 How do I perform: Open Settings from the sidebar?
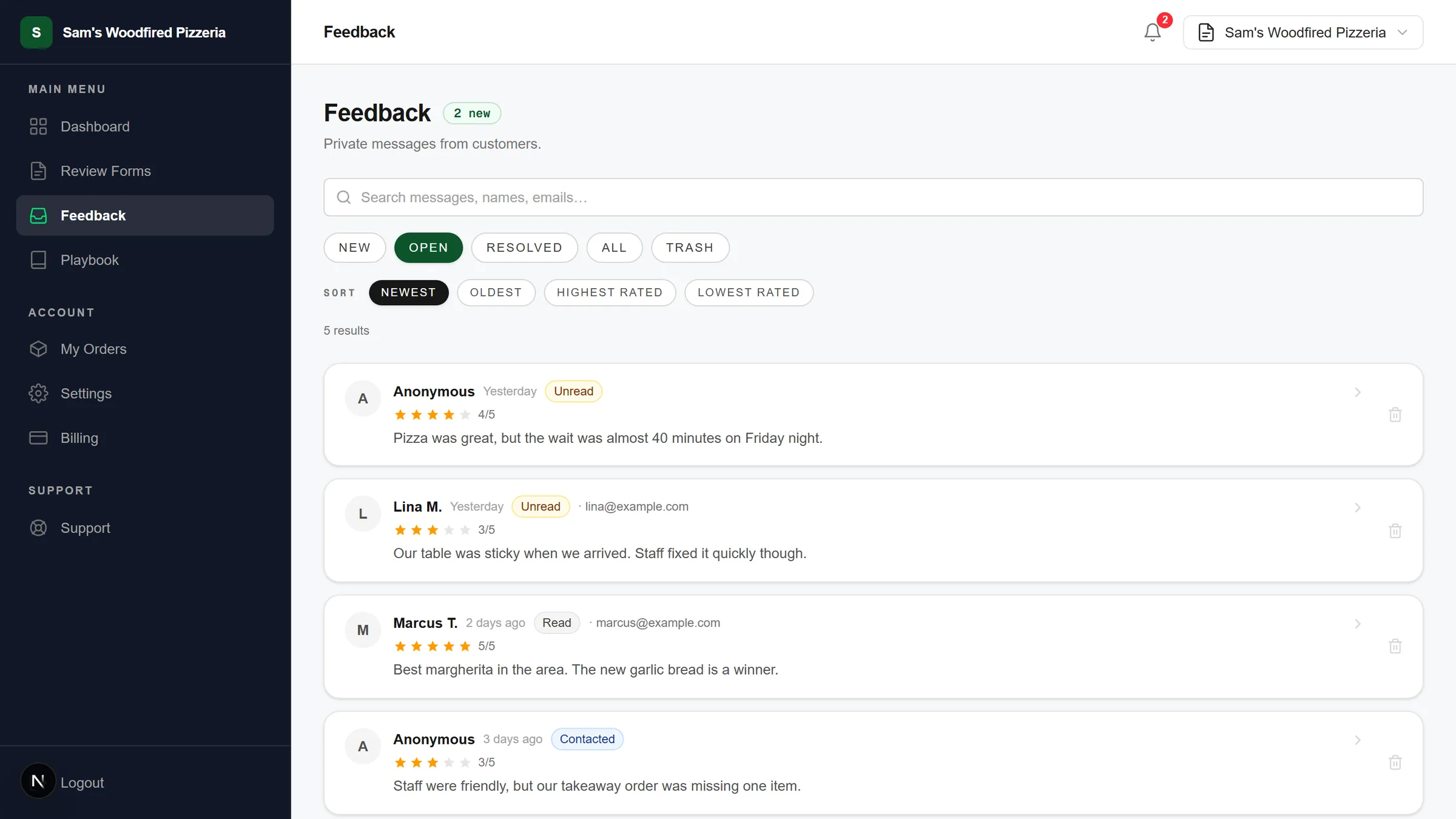click(145, 393)
